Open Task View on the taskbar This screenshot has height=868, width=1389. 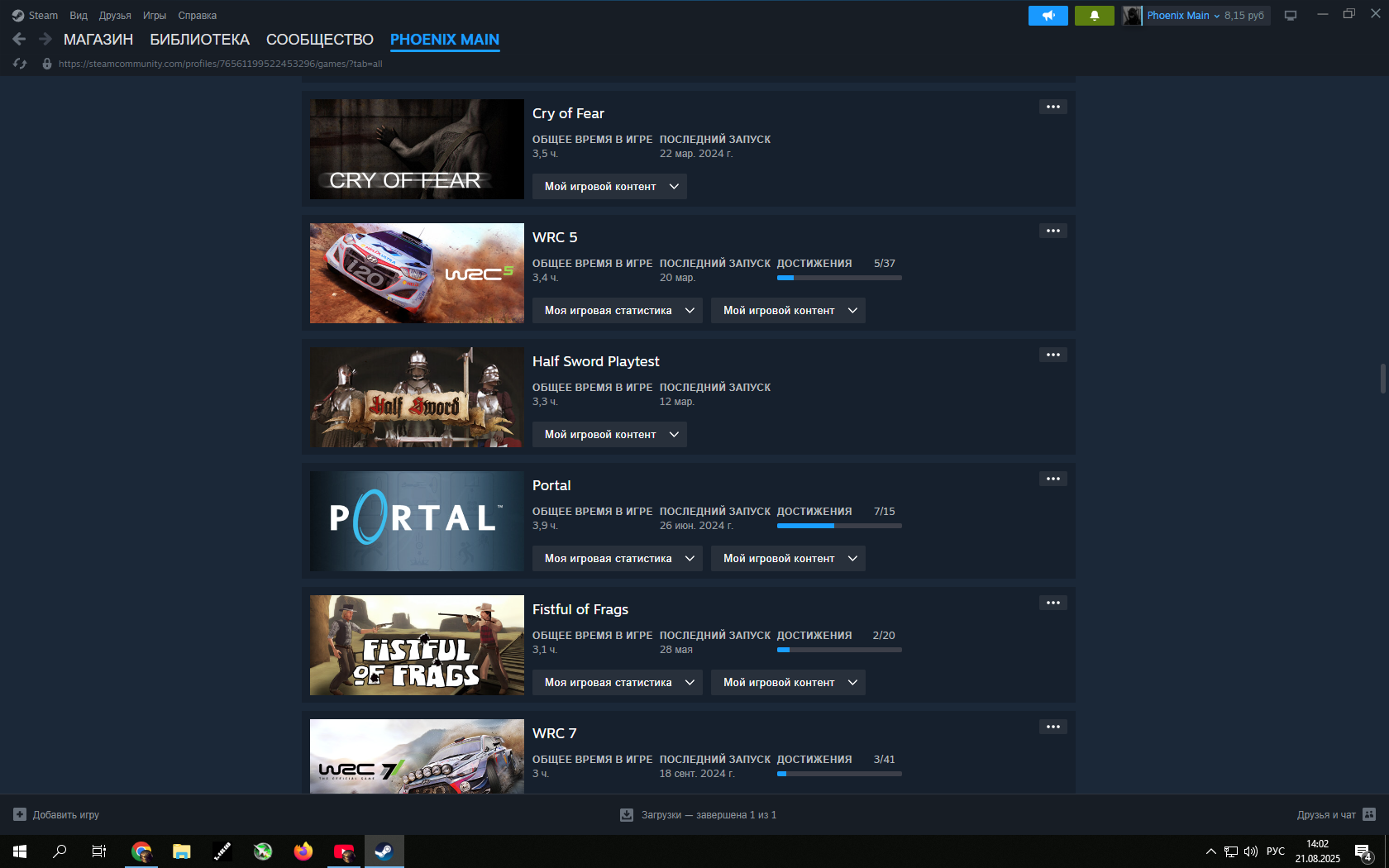(99, 851)
